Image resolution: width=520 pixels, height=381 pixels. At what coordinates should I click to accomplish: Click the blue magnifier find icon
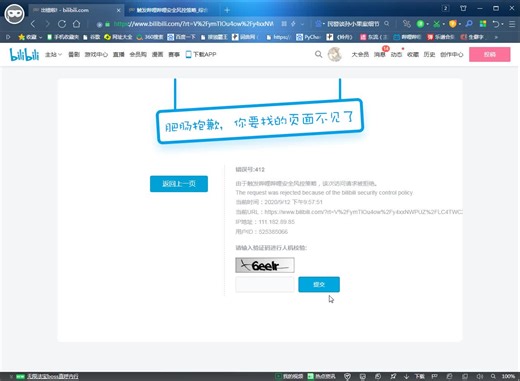[469, 24]
